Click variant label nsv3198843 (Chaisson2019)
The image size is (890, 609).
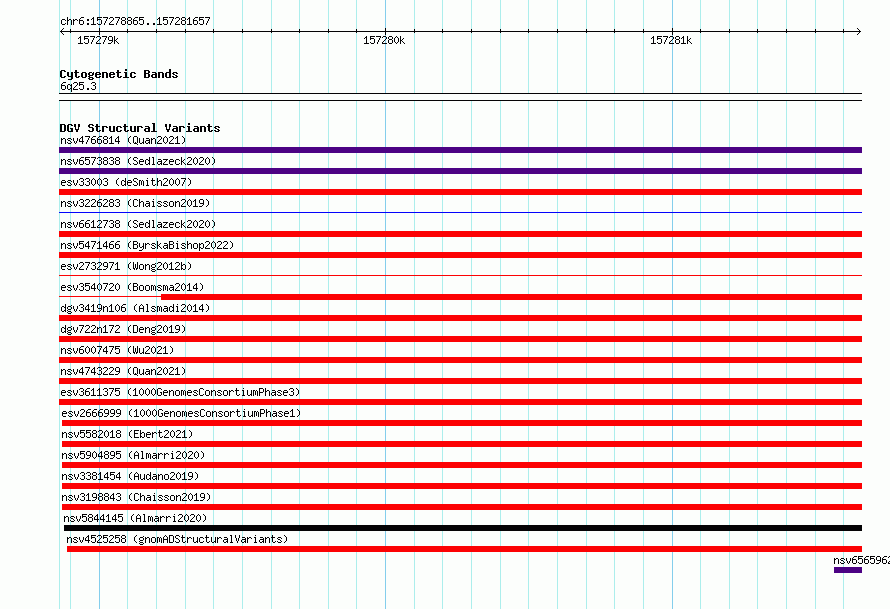click(136, 497)
